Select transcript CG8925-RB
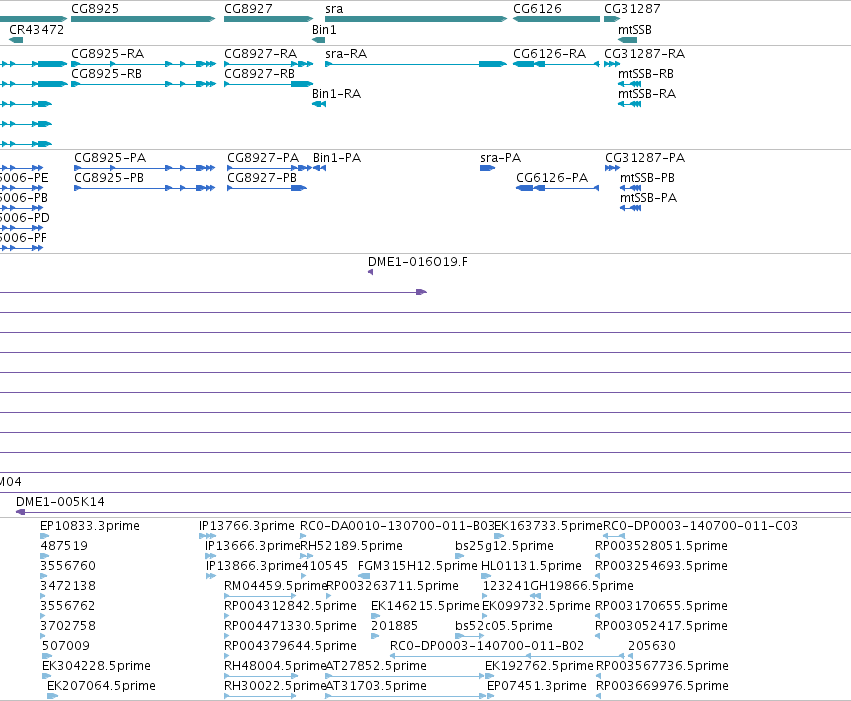Screen dimensions: 851x701 coord(106,74)
